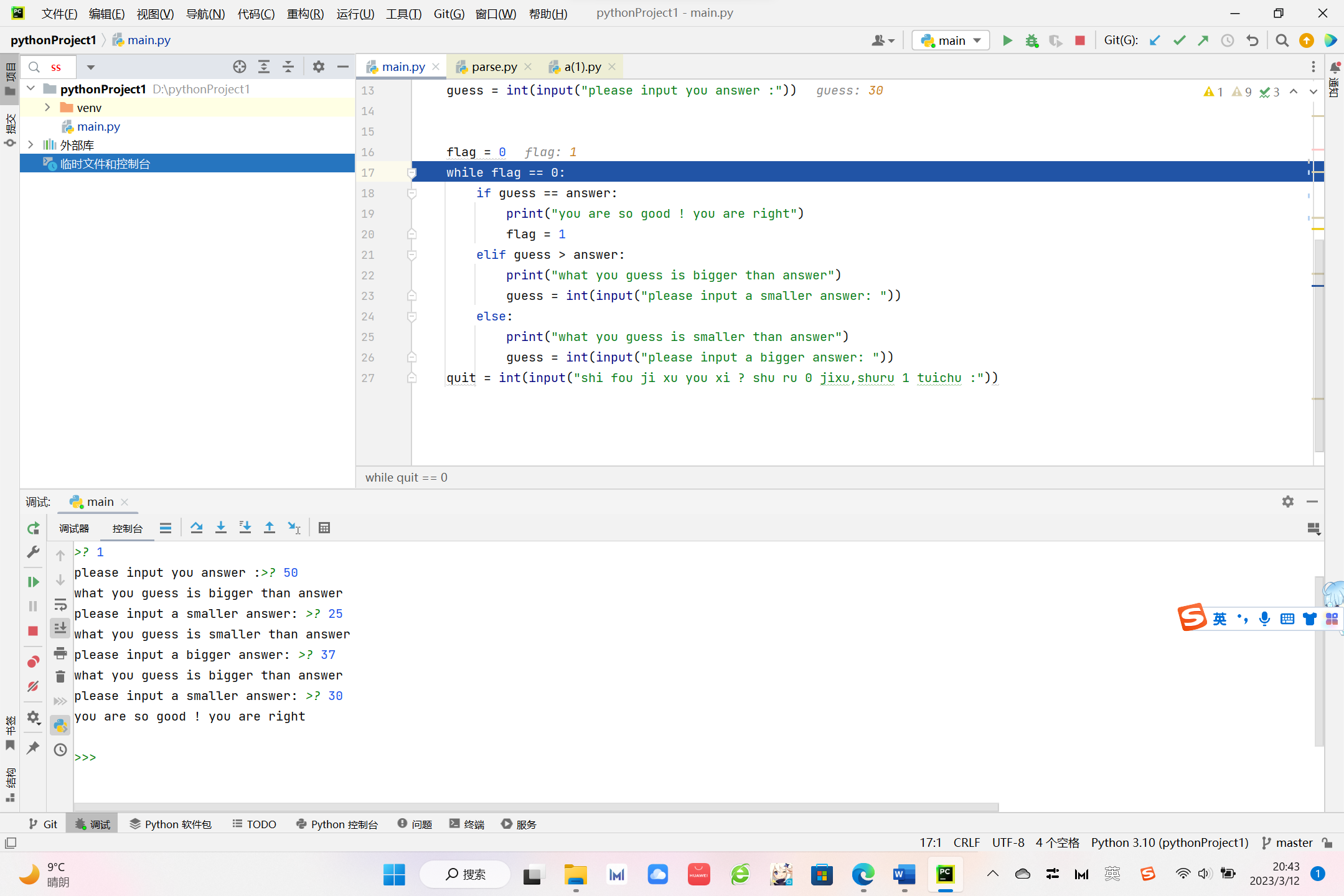
Task: Rerun the debug session with green arrow
Action: [33, 528]
